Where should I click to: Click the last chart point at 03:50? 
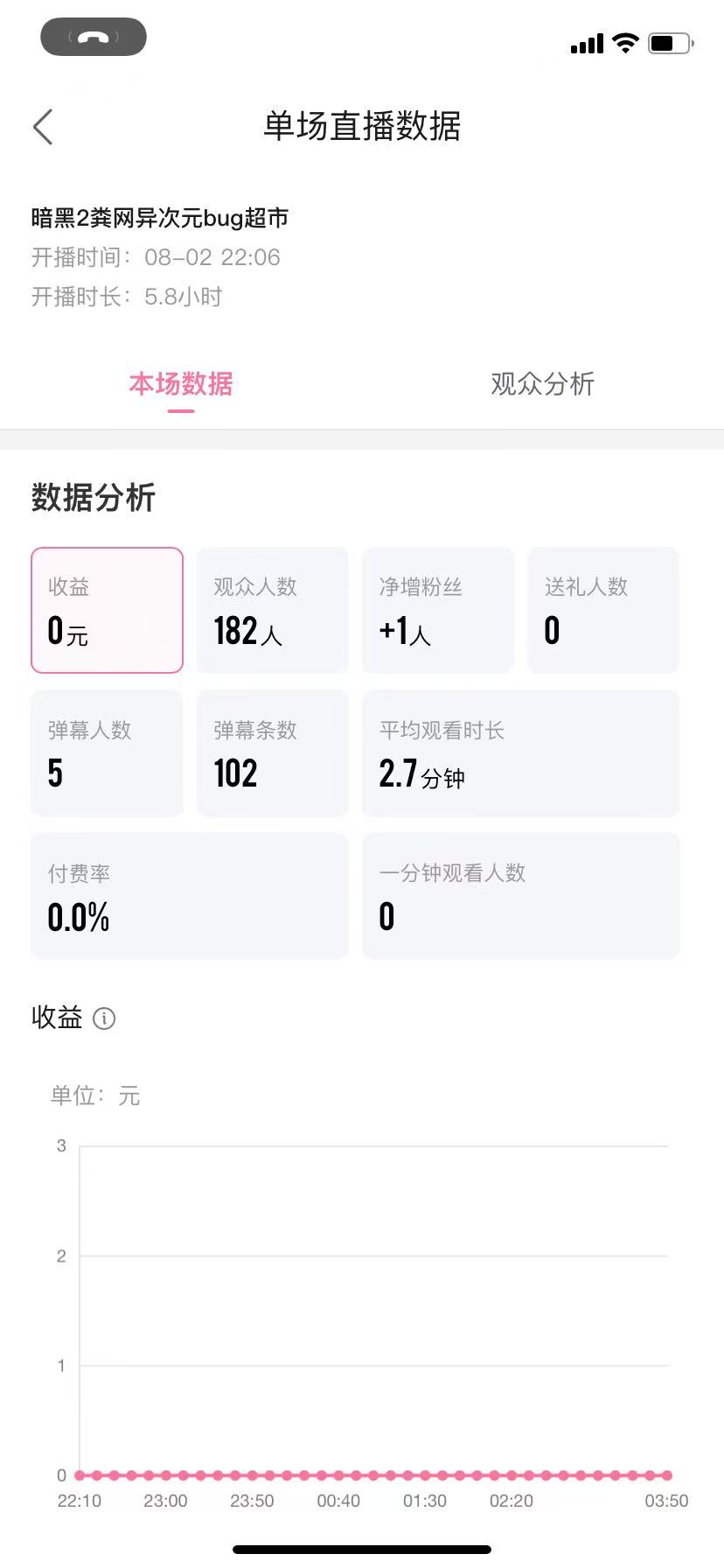[667, 1475]
